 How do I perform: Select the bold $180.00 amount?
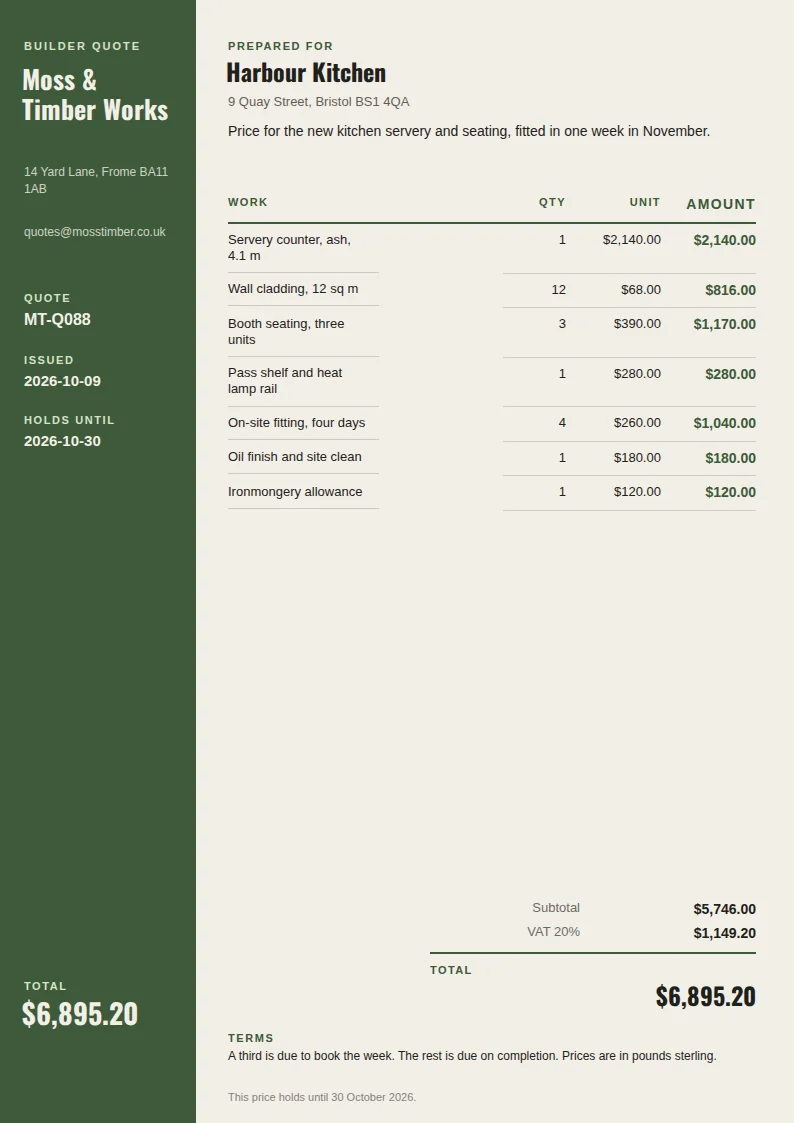pos(730,458)
